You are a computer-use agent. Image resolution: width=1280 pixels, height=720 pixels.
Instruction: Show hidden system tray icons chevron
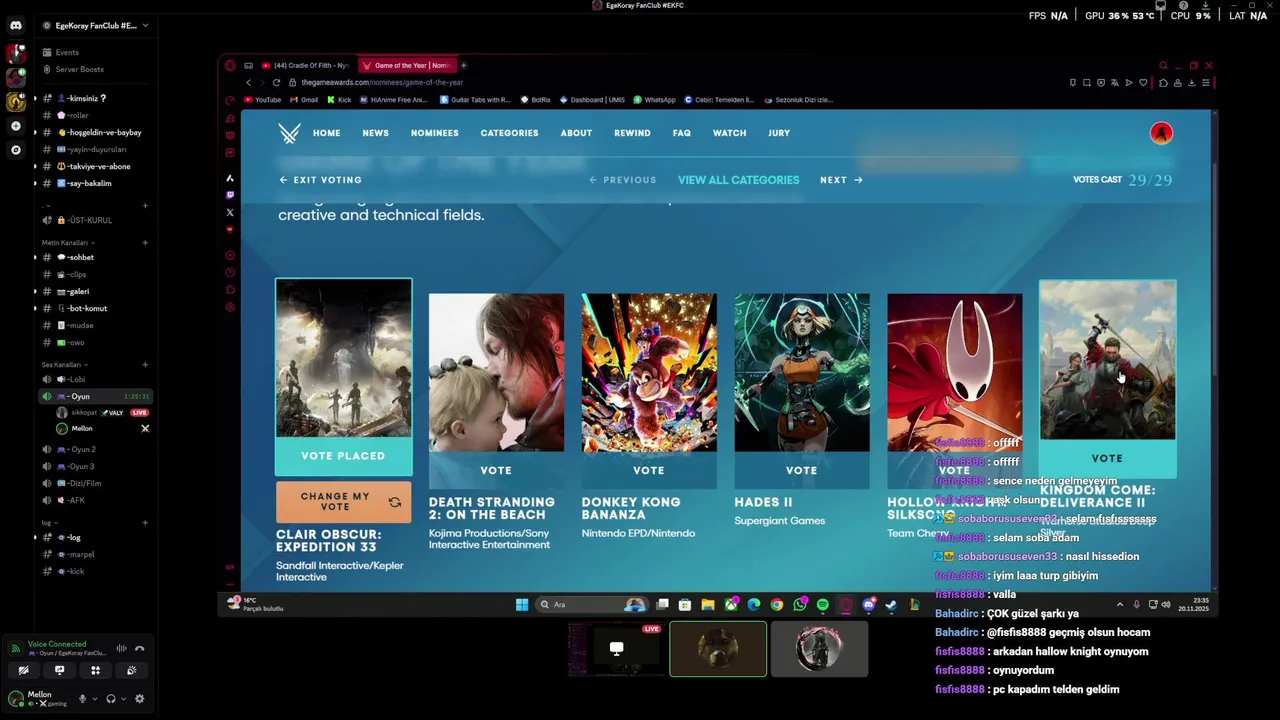(x=1119, y=604)
